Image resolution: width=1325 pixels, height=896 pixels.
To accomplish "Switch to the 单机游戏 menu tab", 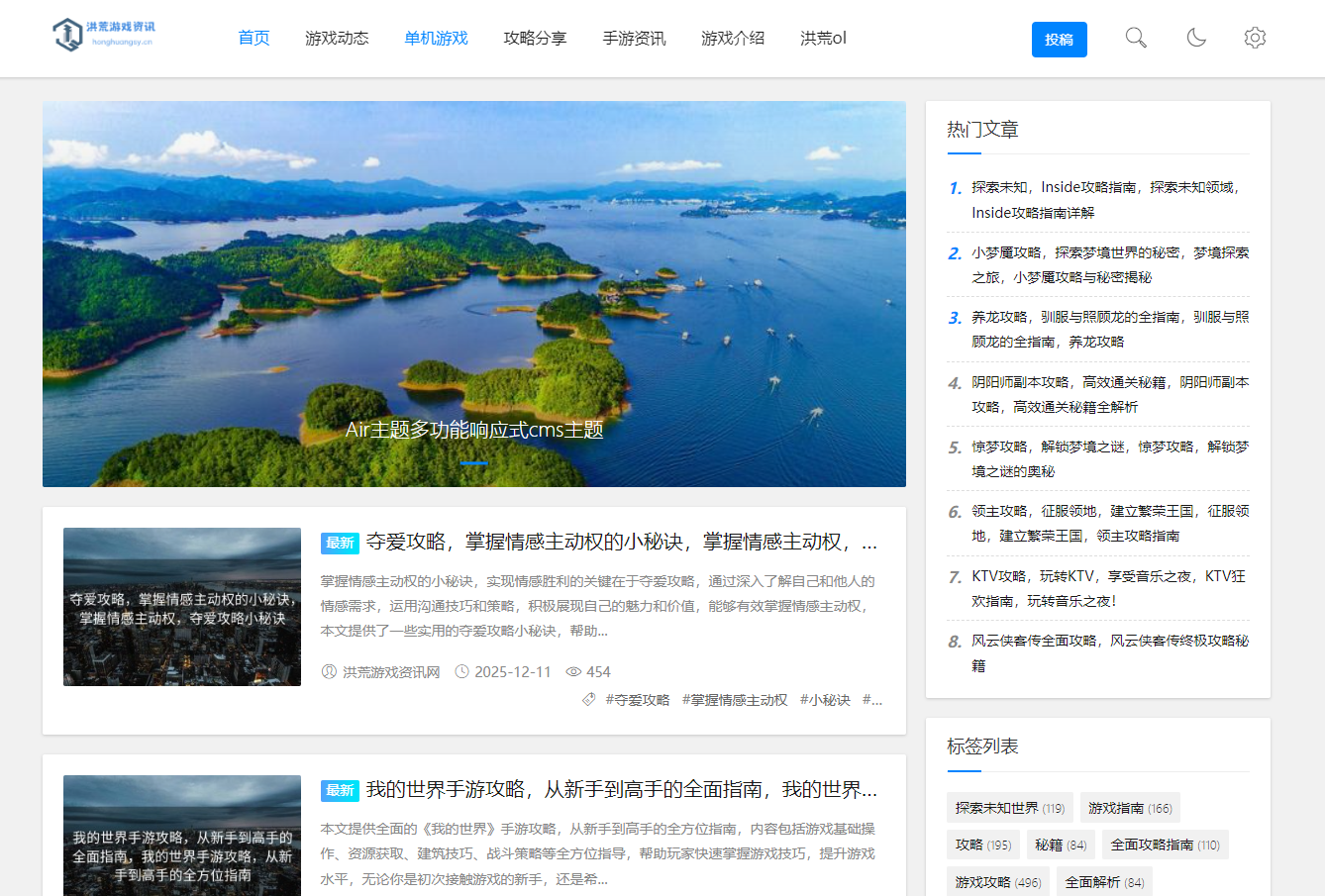I will (x=436, y=38).
